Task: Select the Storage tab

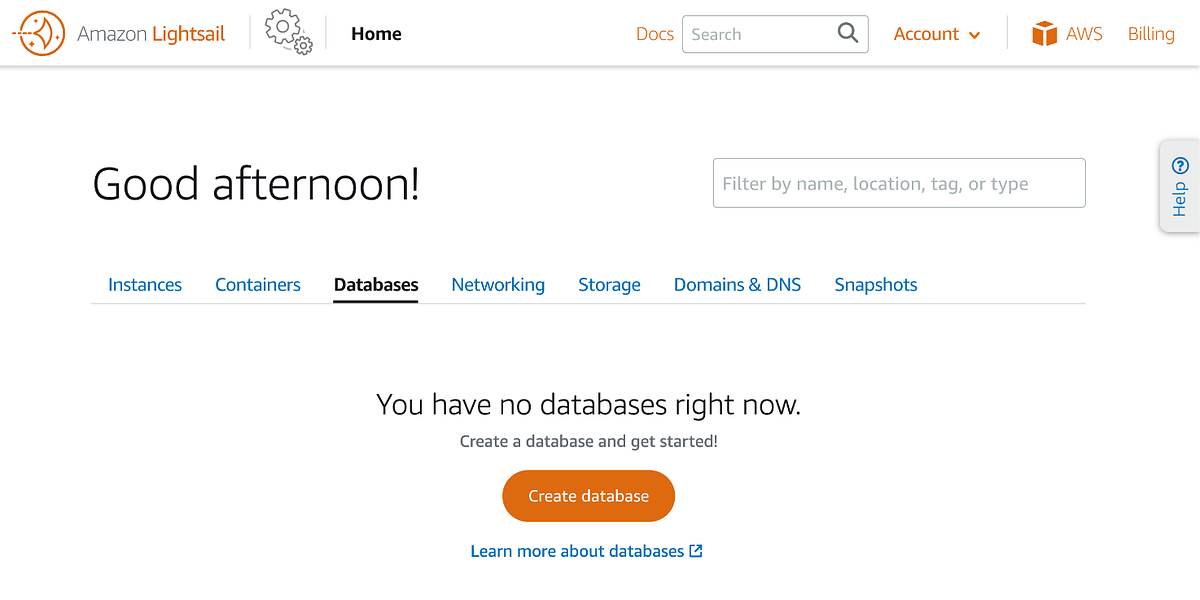Action: point(609,285)
